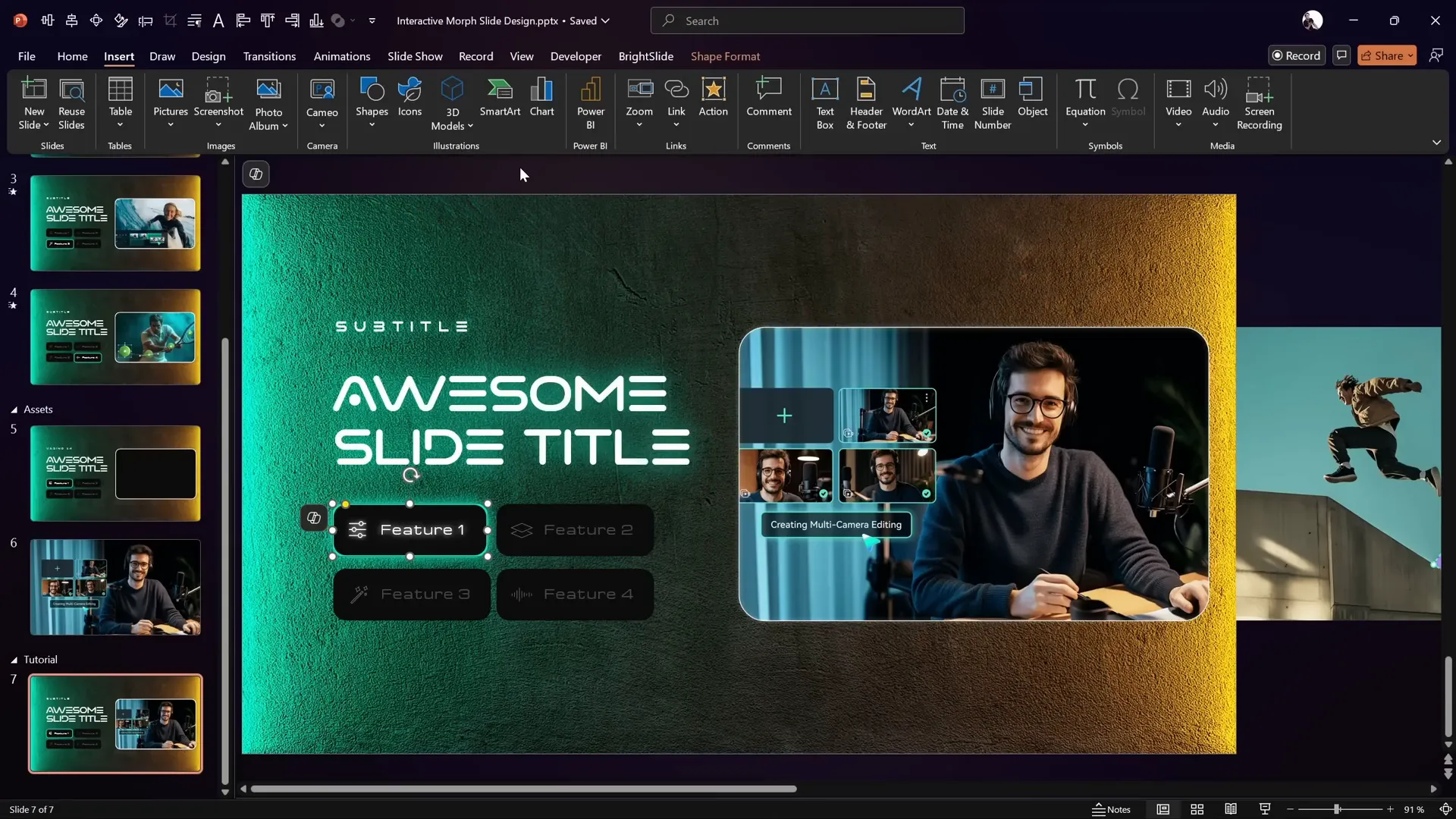Screen dimensions: 1456x819
Task: Switch to the Shape Format tab
Action: (725, 56)
